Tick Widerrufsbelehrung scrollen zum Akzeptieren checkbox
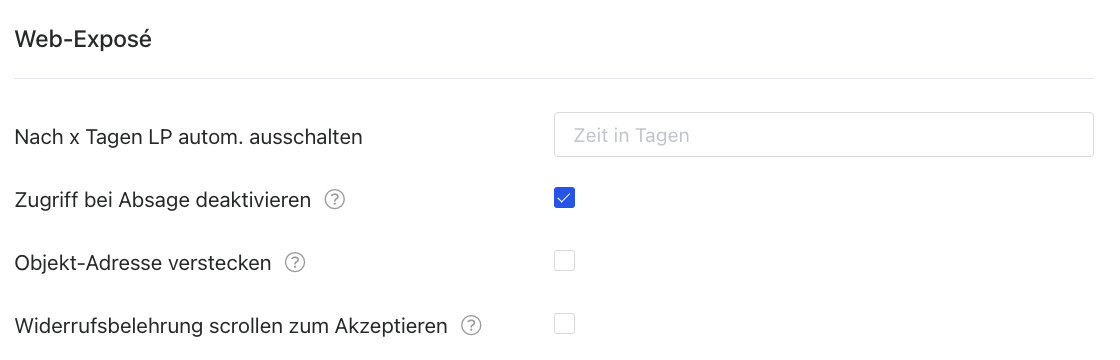This screenshot has width=1120, height=360. (564, 324)
